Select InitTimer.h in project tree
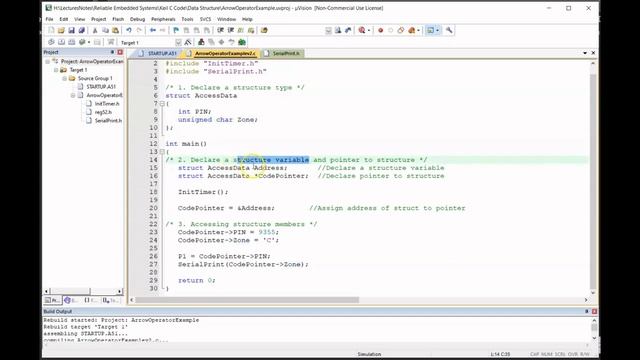This screenshot has height=360, width=640. pos(107,104)
